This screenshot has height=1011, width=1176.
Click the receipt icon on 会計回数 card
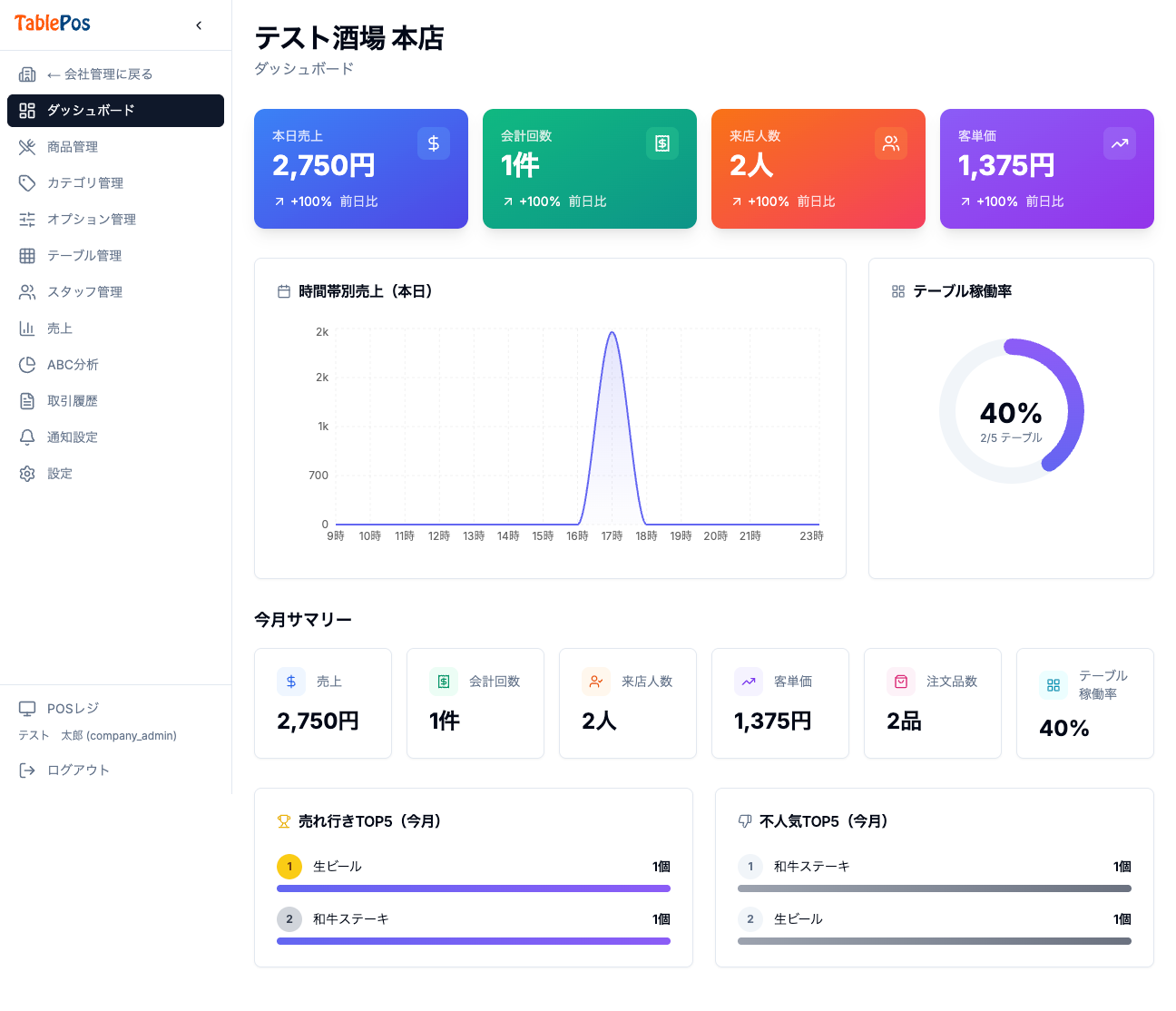(x=662, y=143)
